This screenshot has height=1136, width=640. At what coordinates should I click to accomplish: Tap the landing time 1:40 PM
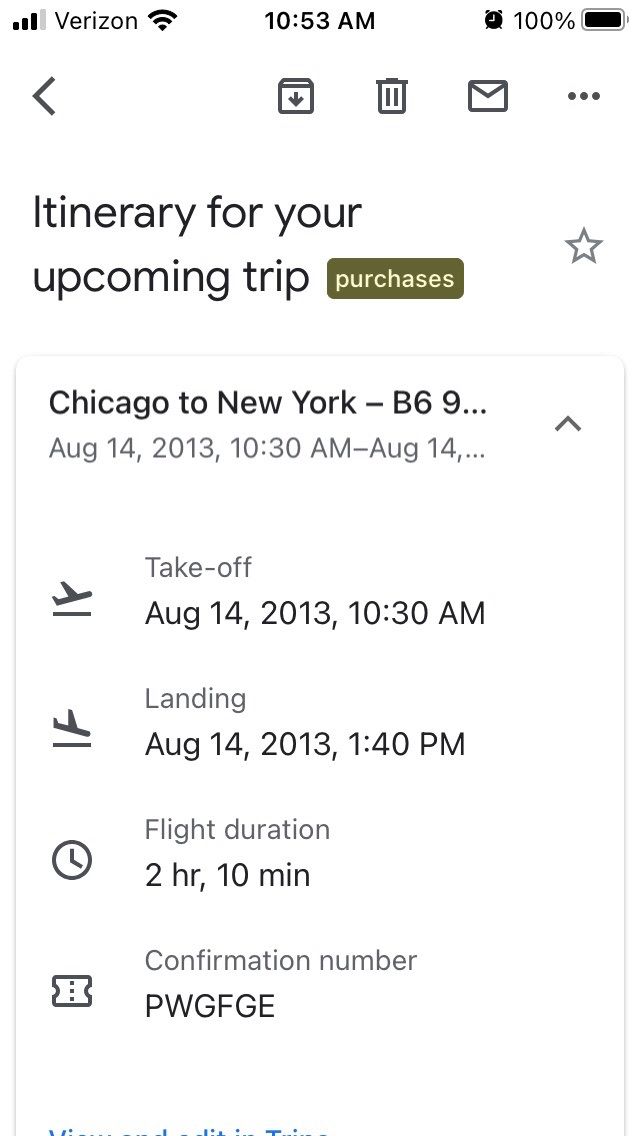tap(305, 744)
